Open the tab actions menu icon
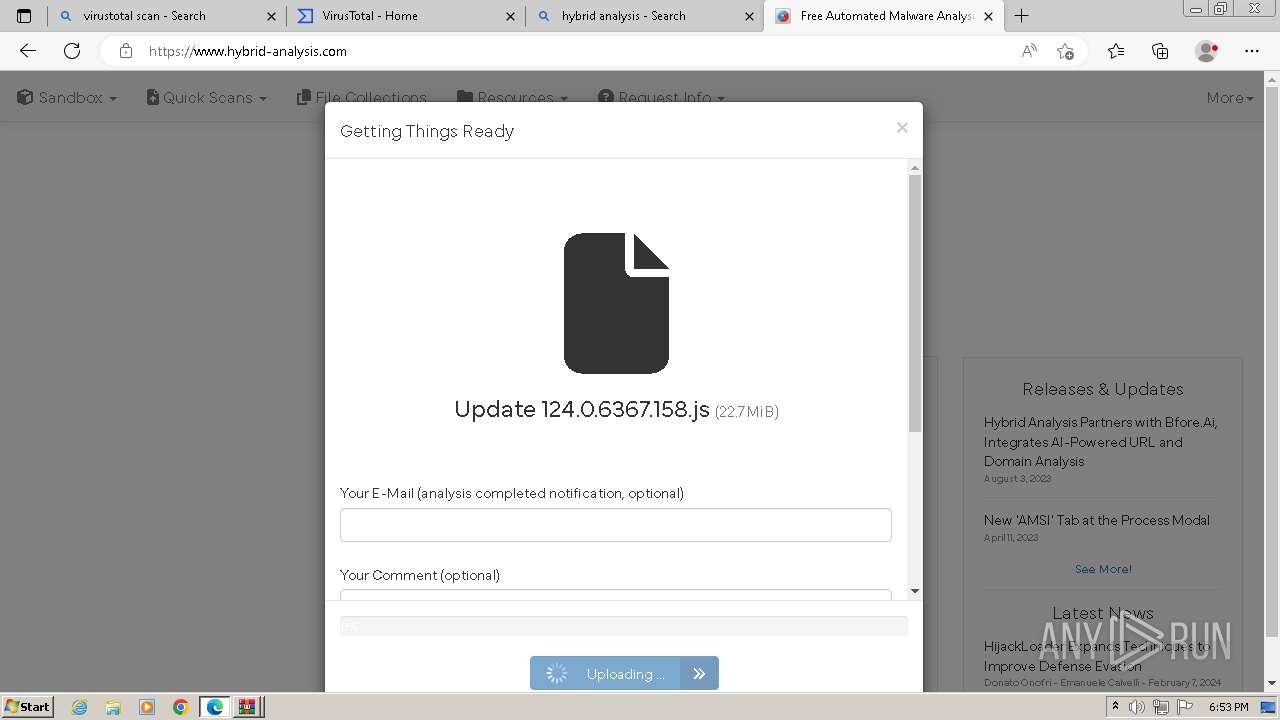 pyautogui.click(x=24, y=16)
